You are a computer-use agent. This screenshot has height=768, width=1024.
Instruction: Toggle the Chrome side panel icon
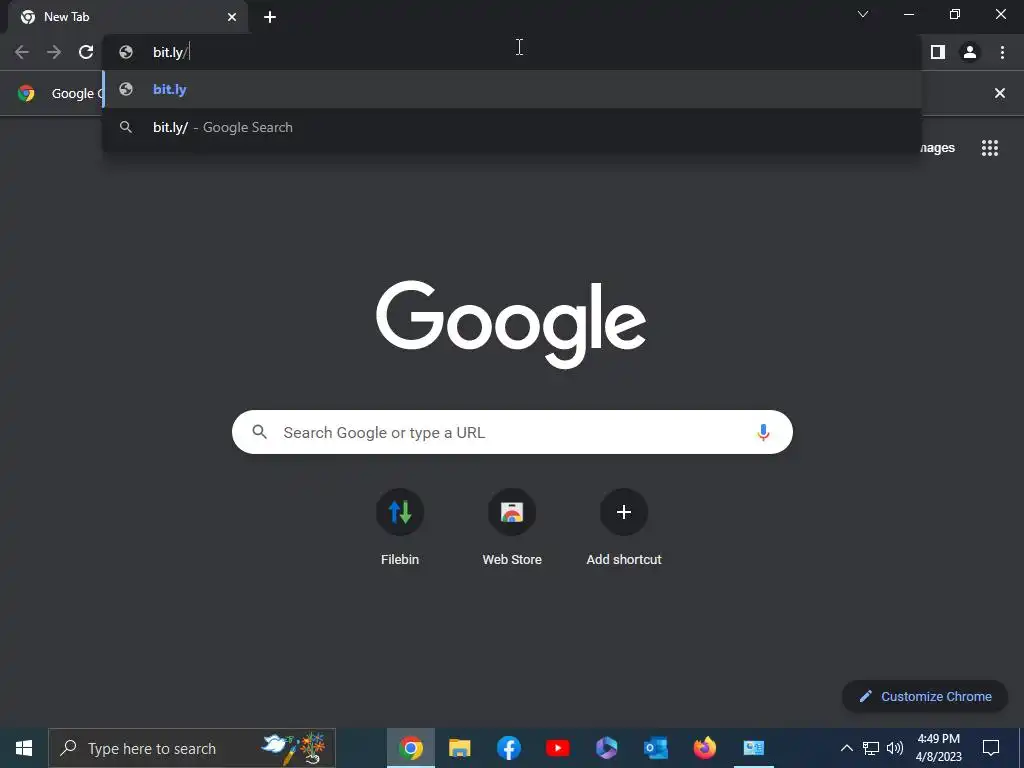click(938, 52)
